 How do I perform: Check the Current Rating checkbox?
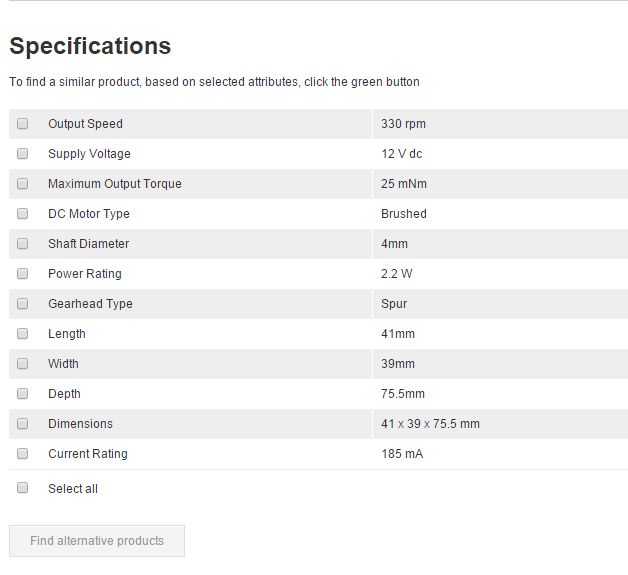22,454
